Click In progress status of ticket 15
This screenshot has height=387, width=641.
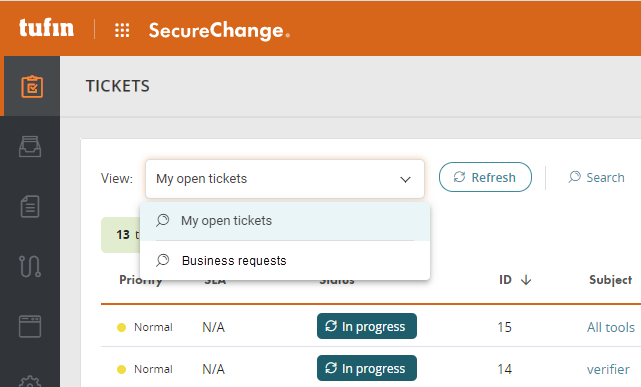tap(367, 326)
